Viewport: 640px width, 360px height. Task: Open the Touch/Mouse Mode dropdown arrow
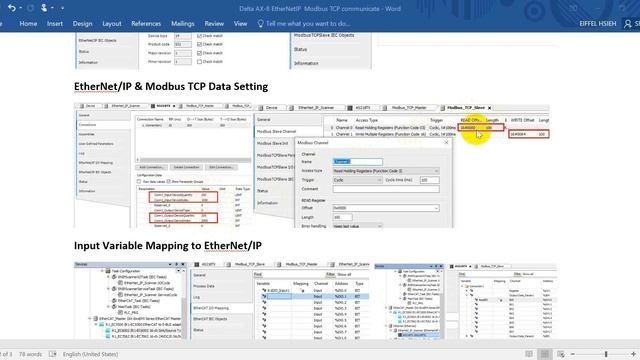click(52, 8)
